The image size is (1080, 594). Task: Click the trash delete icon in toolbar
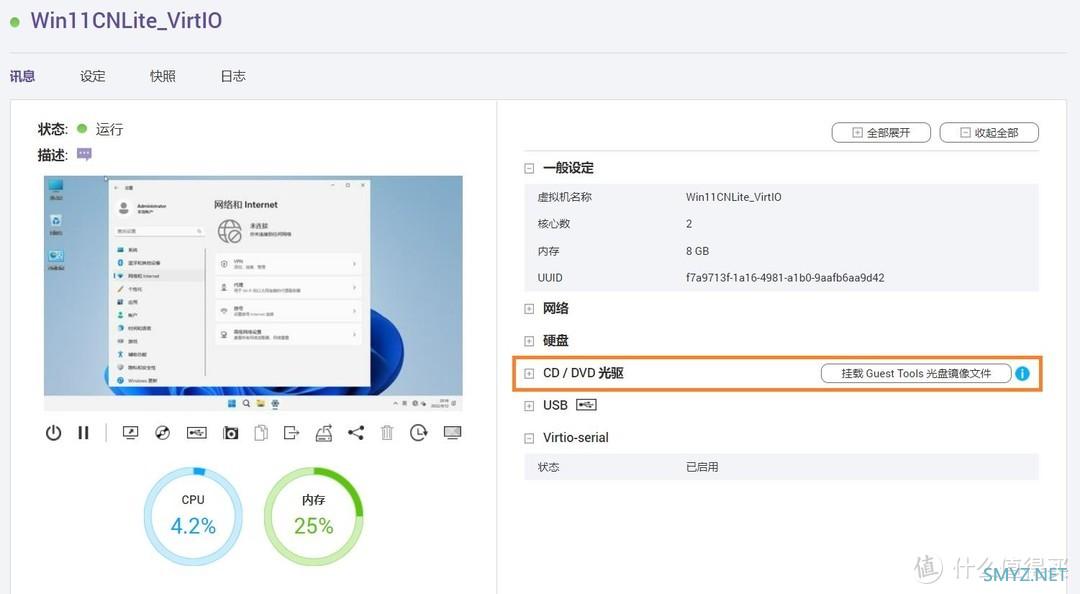pyautogui.click(x=387, y=433)
